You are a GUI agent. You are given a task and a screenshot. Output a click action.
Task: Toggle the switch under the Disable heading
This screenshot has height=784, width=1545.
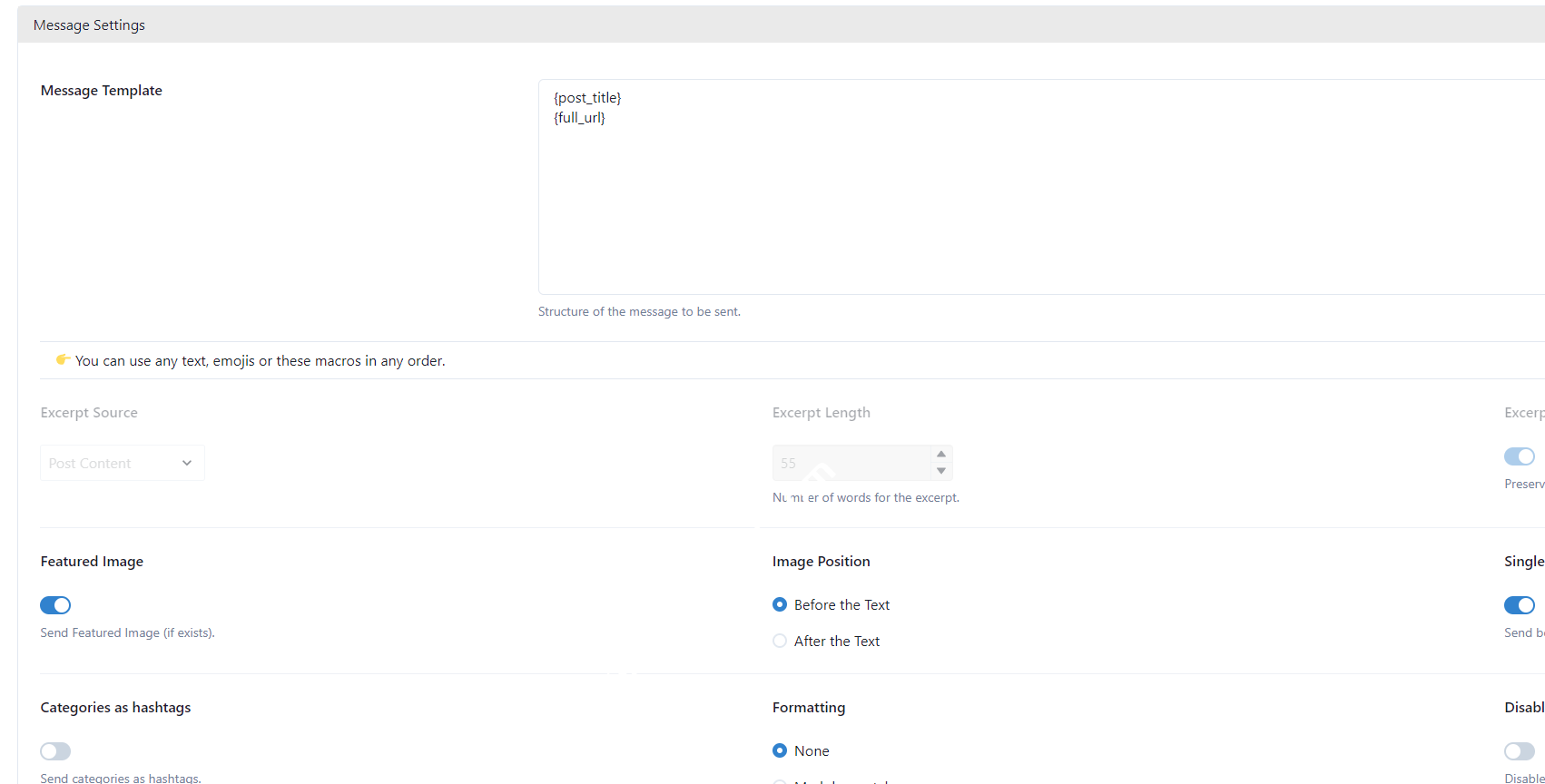(1519, 751)
